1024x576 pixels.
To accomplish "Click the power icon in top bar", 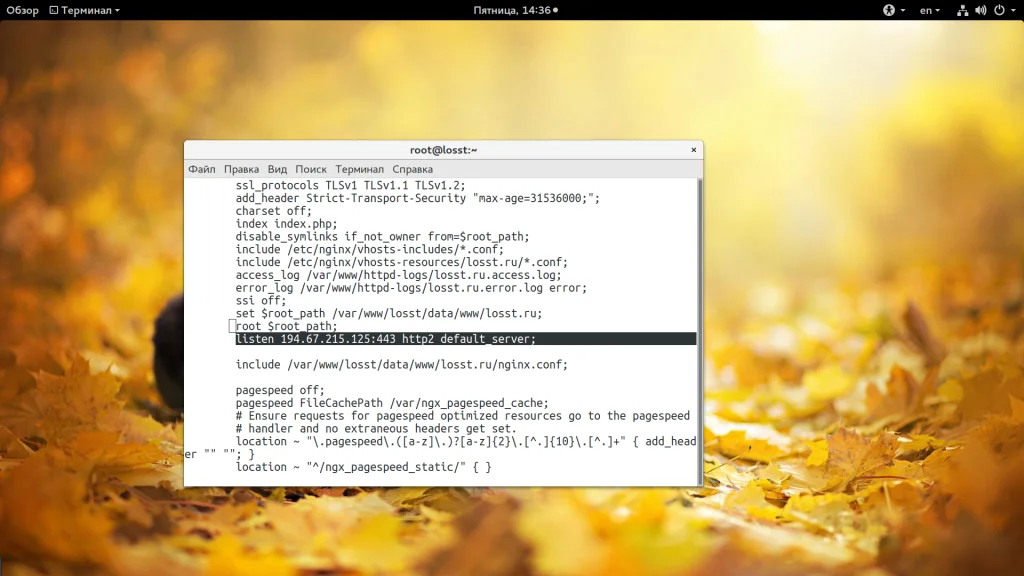I will 997,10.
